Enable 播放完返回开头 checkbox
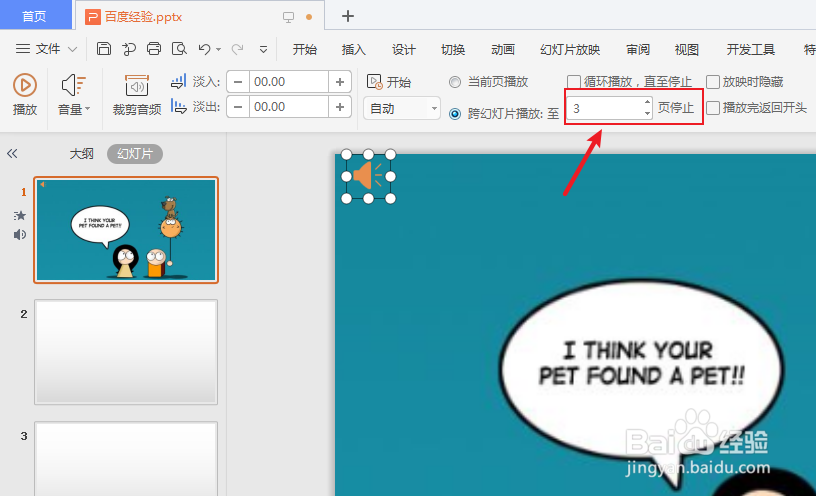This screenshot has height=496, width=816. tap(713, 108)
